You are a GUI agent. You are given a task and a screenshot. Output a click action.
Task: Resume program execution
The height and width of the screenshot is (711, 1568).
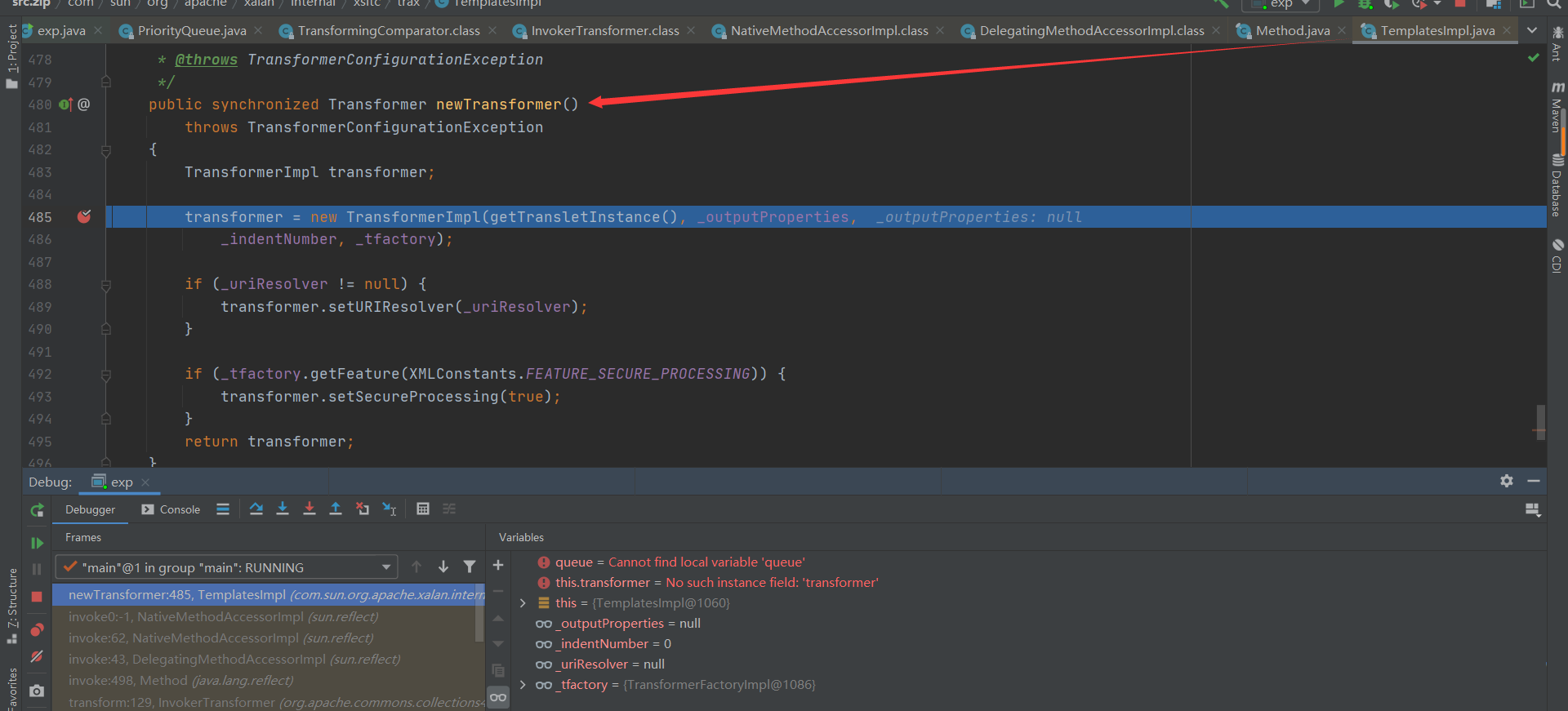(x=37, y=543)
